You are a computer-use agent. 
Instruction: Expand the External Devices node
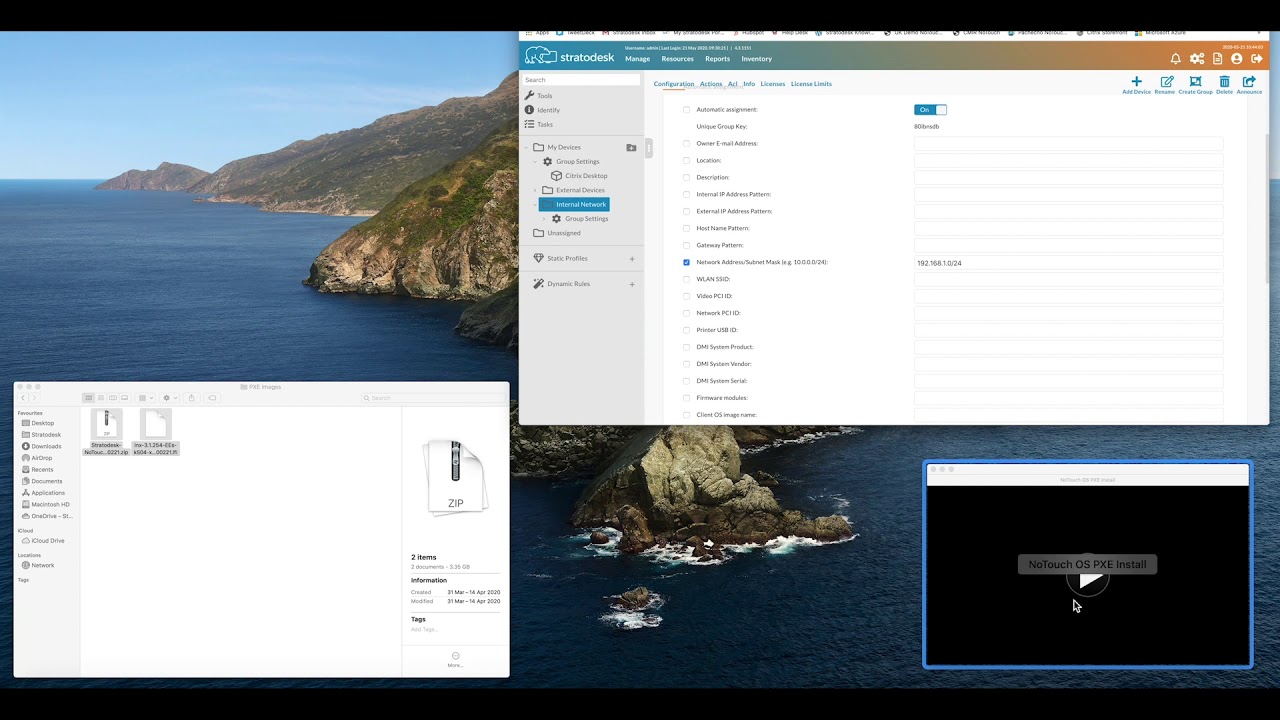(535, 190)
